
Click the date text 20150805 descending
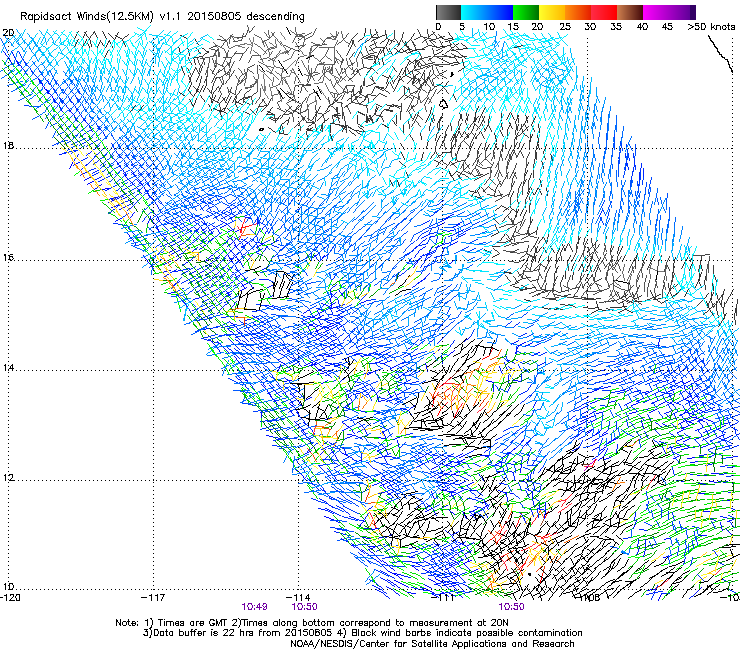(x=246, y=17)
